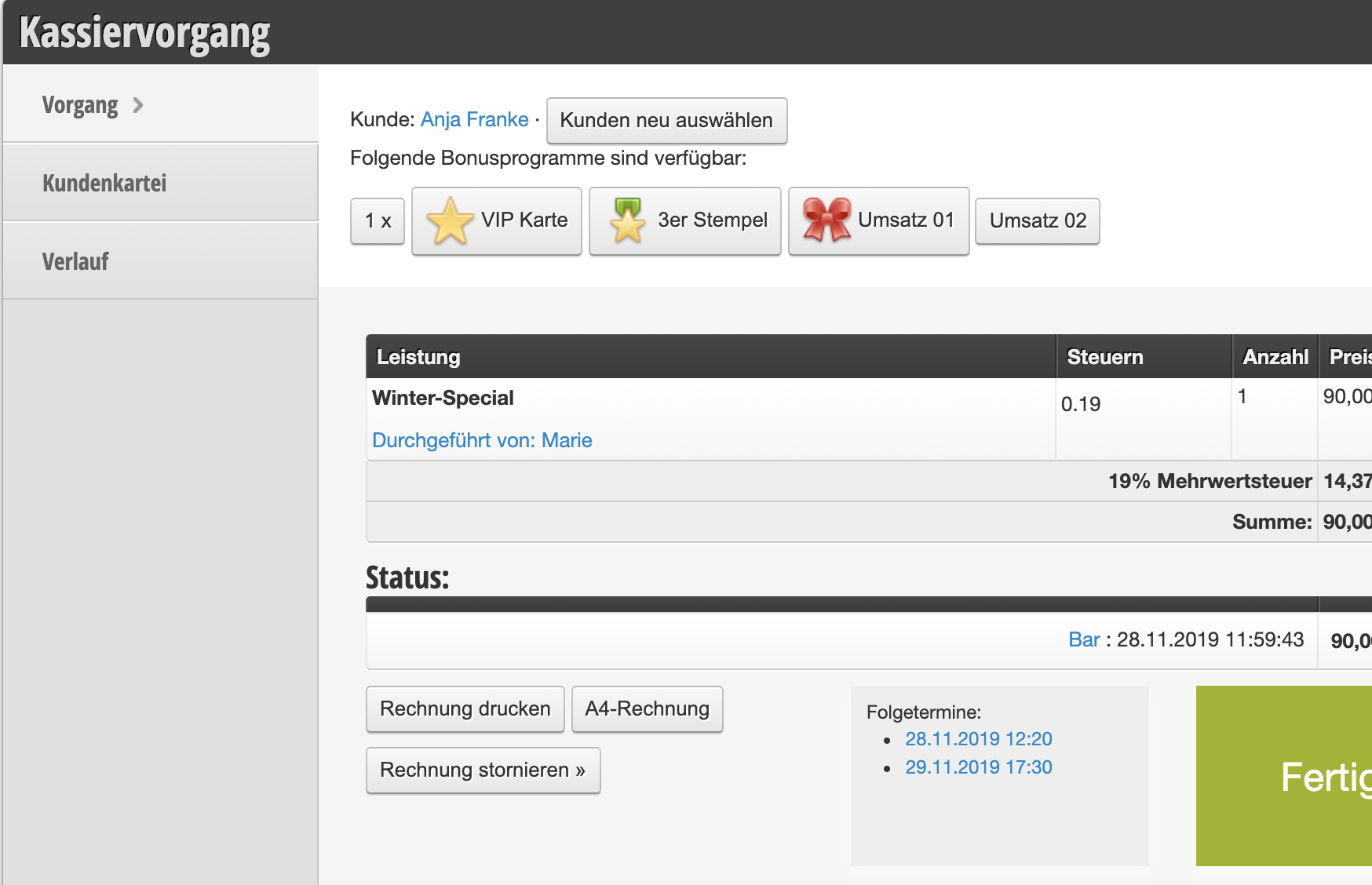This screenshot has height=885, width=1372.
Task: Click the red bow Umsatz 01 icon
Action: click(x=826, y=220)
